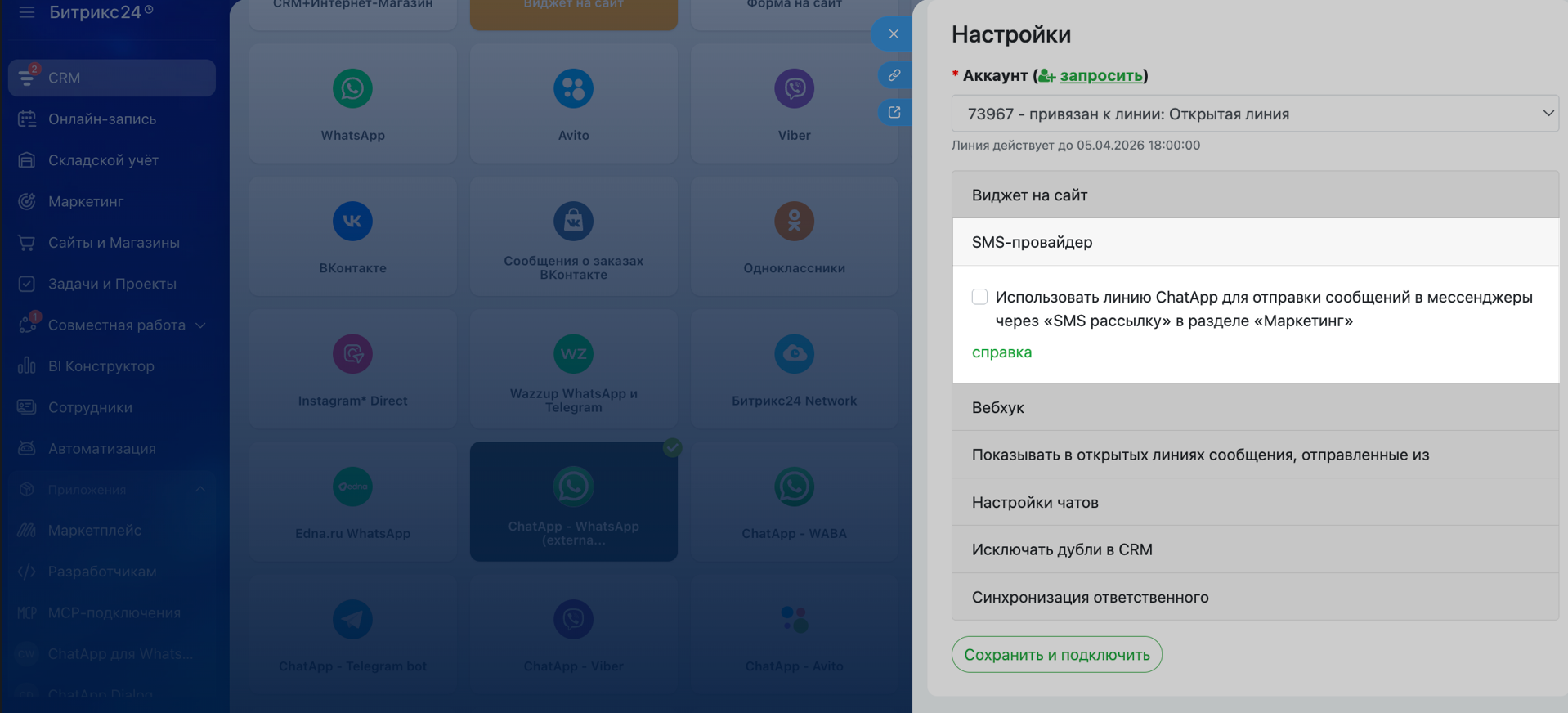Open the справка help link
1568x713 pixels.
point(1001,352)
